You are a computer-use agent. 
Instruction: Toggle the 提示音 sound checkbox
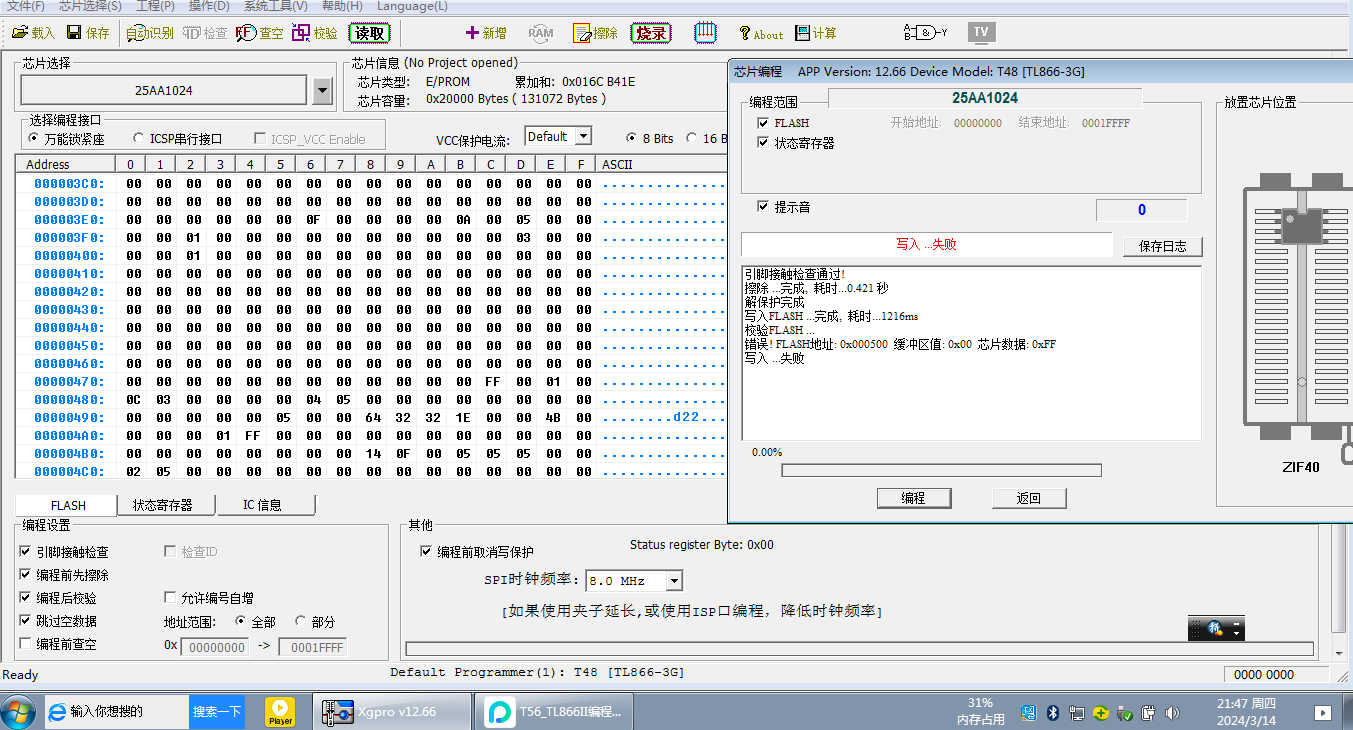pyautogui.click(x=765, y=206)
